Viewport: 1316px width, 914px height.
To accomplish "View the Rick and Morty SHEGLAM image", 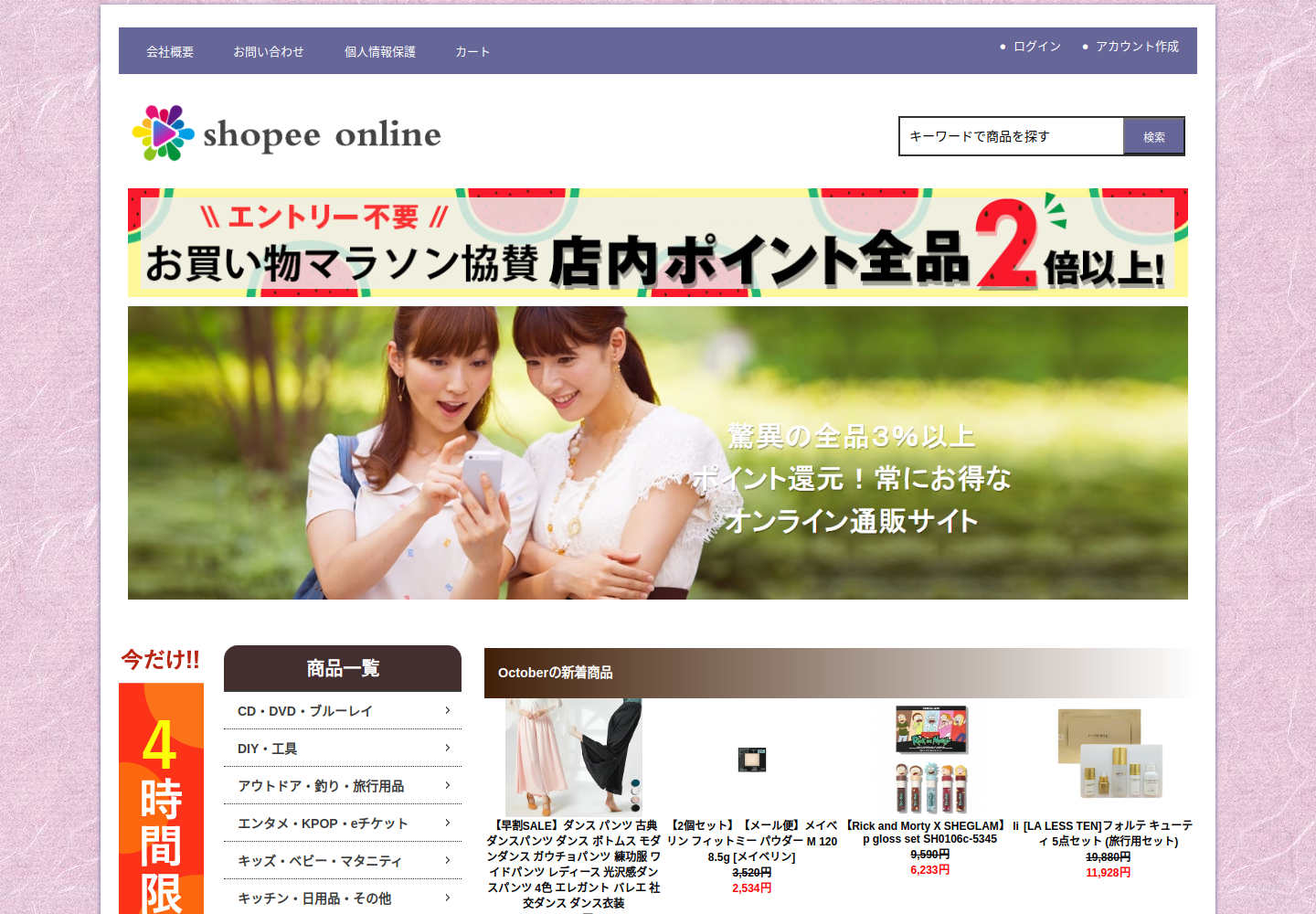I will click(x=930, y=759).
